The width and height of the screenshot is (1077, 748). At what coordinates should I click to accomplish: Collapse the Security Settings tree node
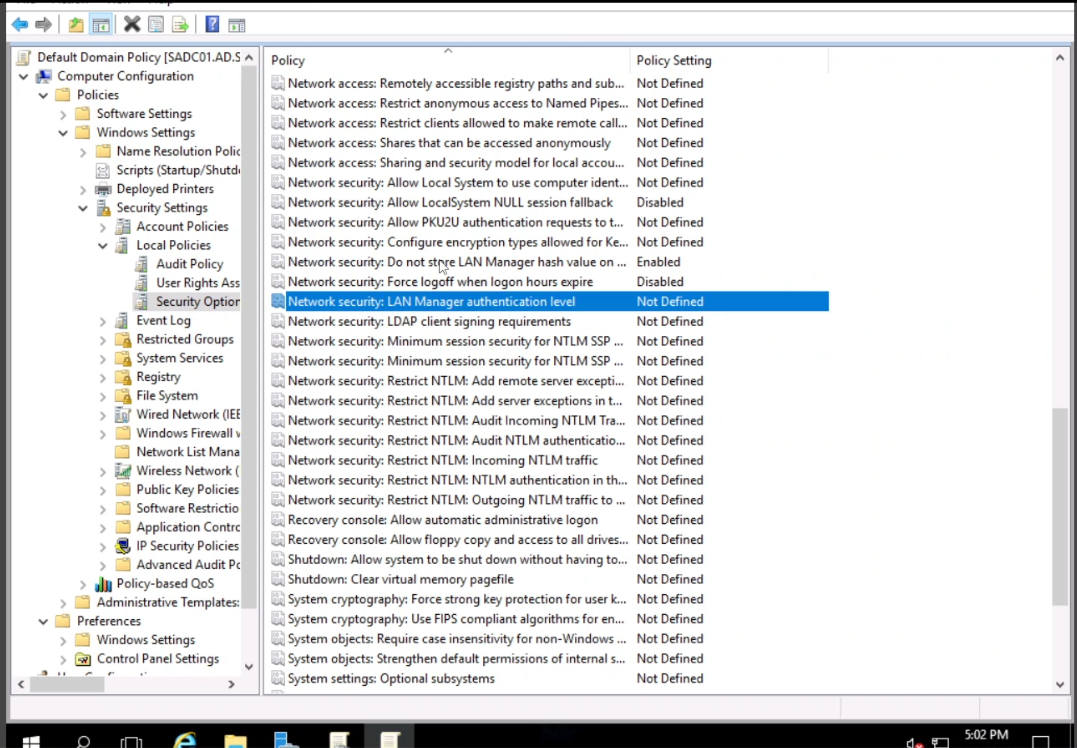(x=83, y=208)
